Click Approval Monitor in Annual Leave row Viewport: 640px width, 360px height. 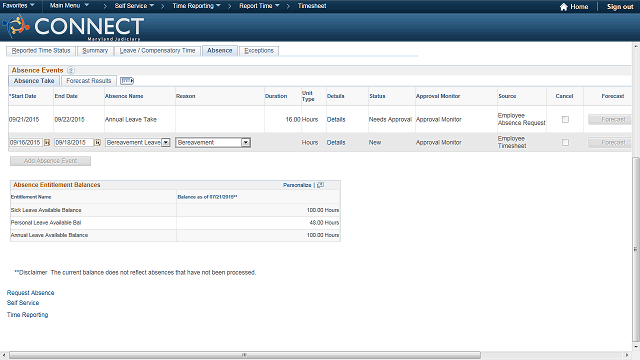(438, 120)
